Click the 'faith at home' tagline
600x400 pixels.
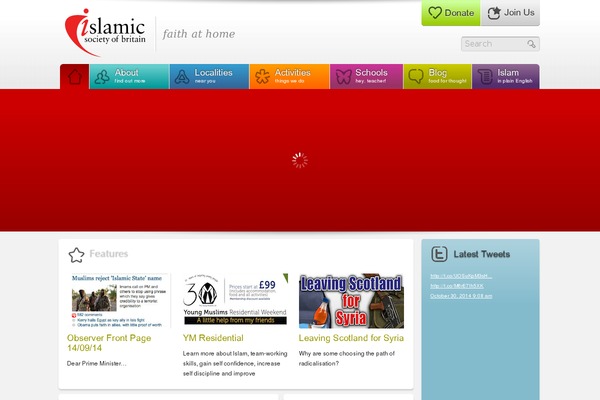coord(199,34)
